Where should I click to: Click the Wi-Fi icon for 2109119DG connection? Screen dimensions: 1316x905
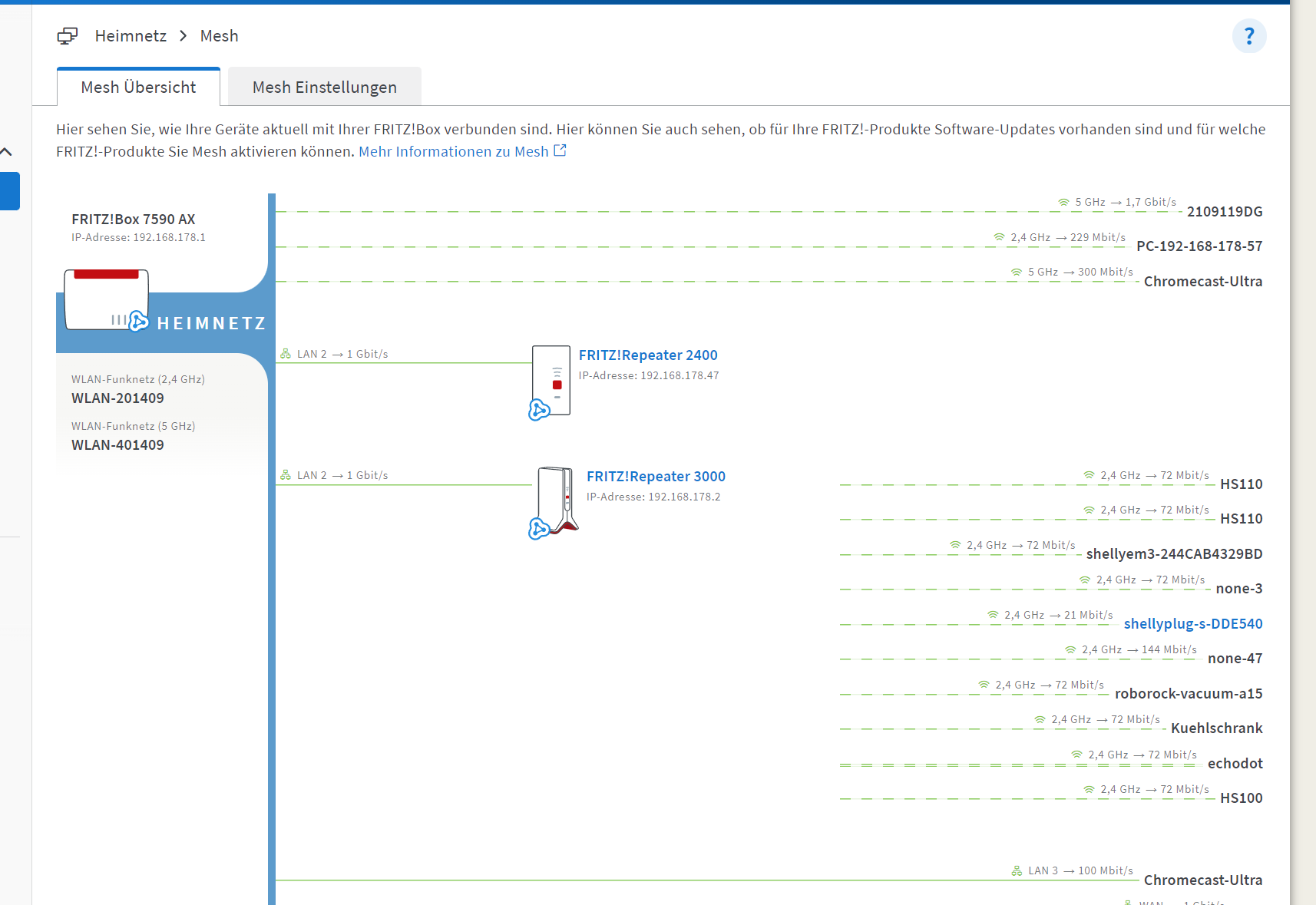(1063, 203)
